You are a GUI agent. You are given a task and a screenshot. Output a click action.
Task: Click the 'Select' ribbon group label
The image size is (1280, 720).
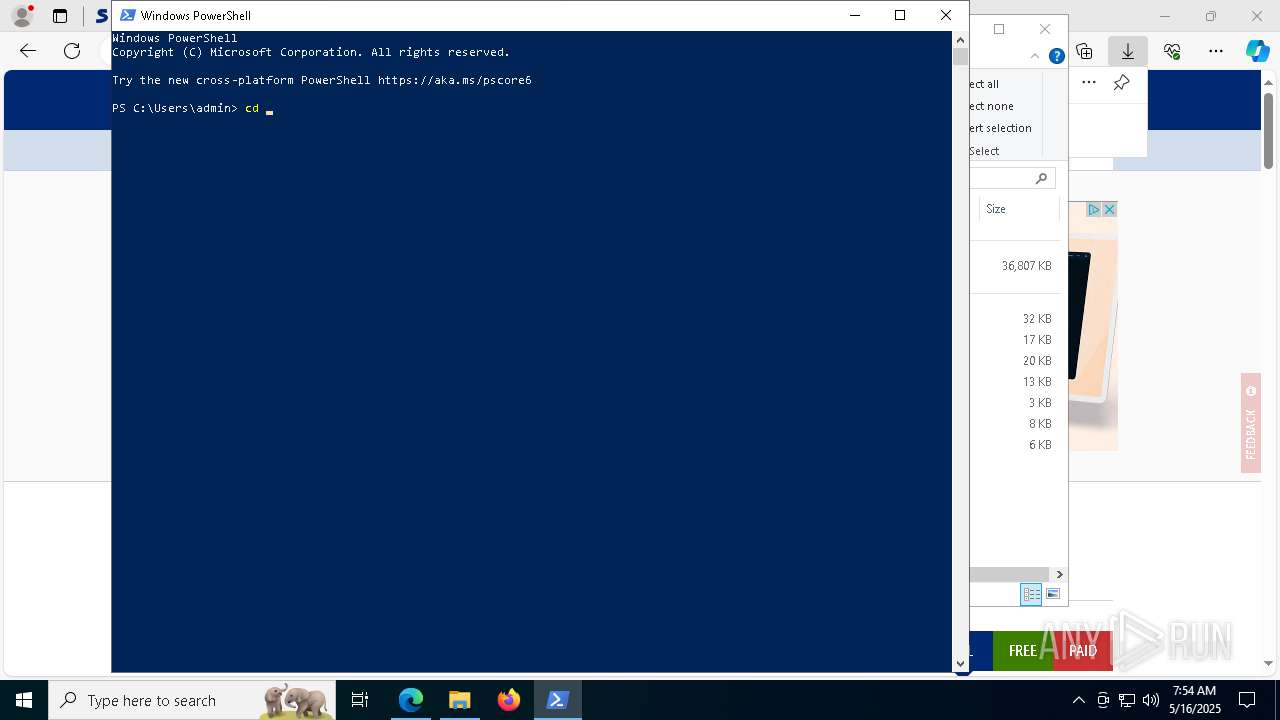click(x=984, y=151)
